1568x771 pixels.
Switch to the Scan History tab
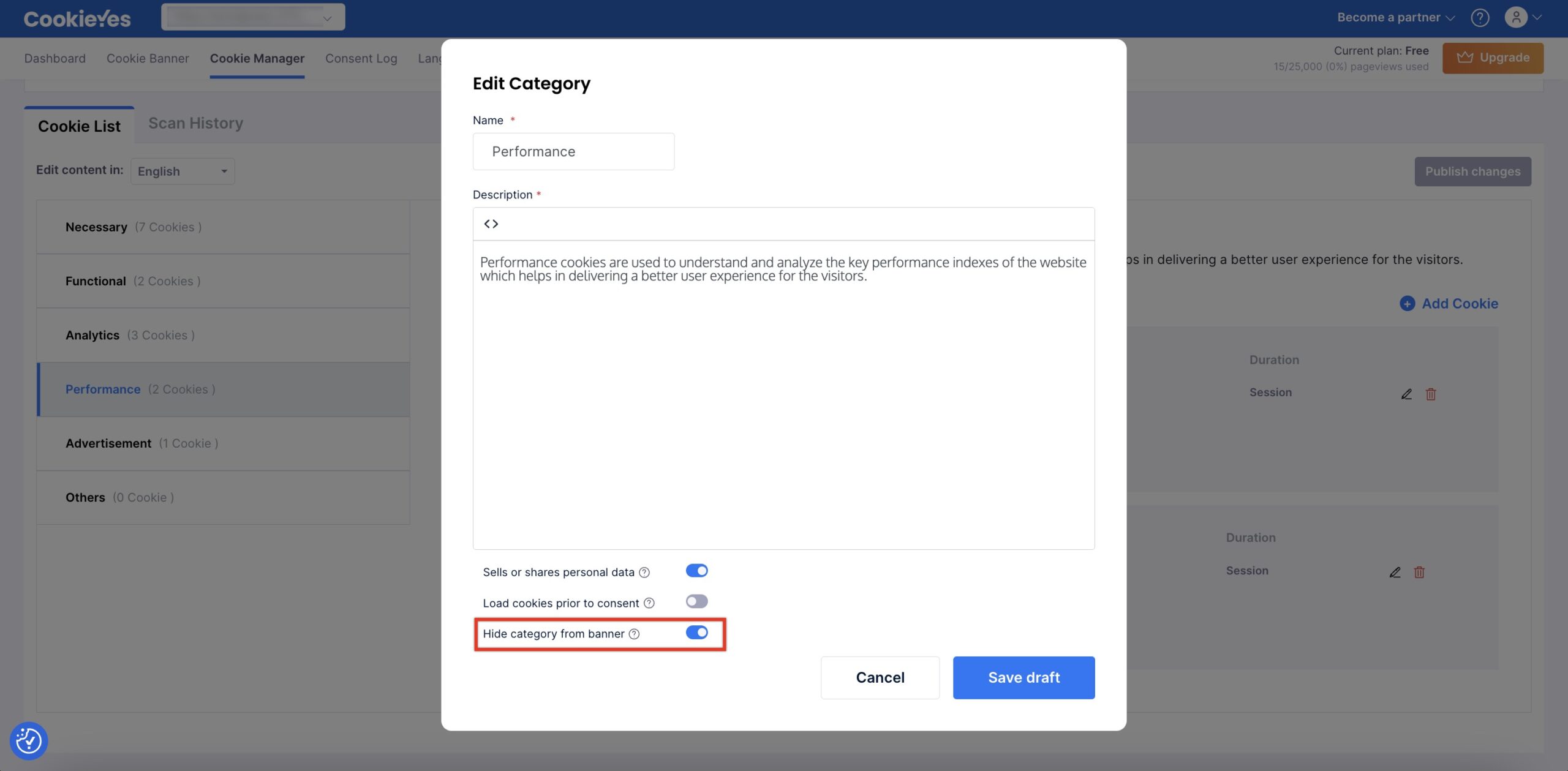pyautogui.click(x=195, y=123)
